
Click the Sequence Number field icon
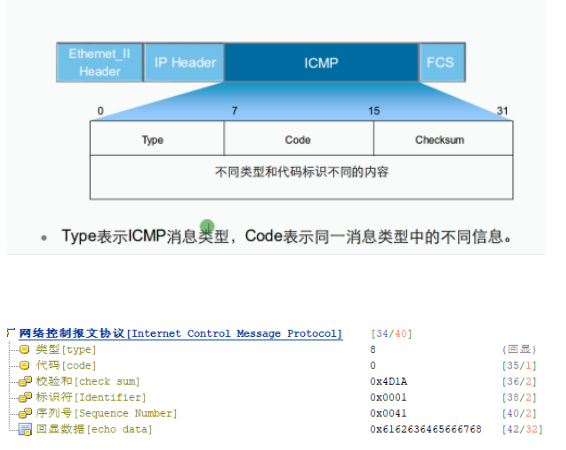(25, 413)
